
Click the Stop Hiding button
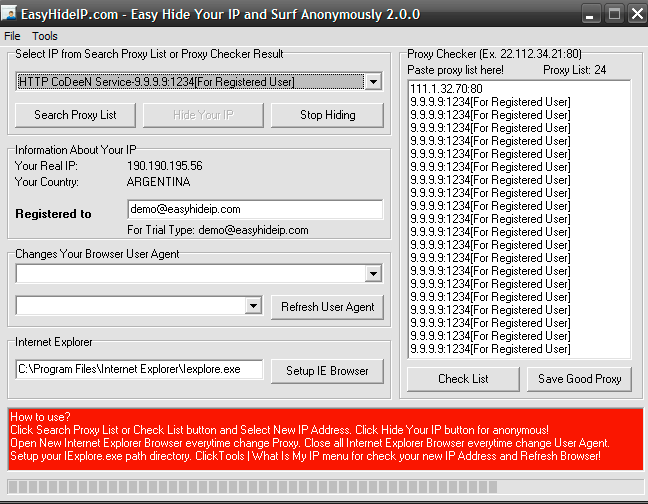click(x=327, y=115)
